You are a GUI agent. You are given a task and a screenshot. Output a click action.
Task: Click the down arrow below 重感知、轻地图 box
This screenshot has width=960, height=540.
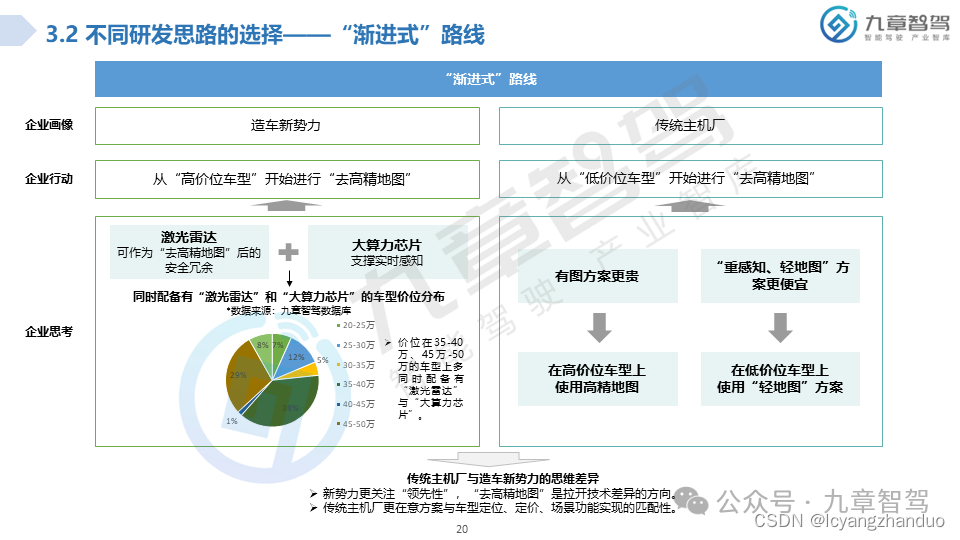780,328
